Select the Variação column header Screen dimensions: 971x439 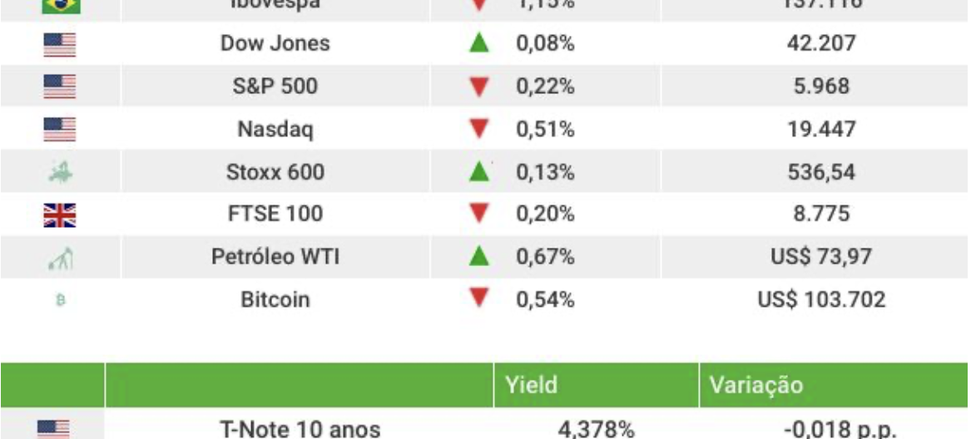756,385
